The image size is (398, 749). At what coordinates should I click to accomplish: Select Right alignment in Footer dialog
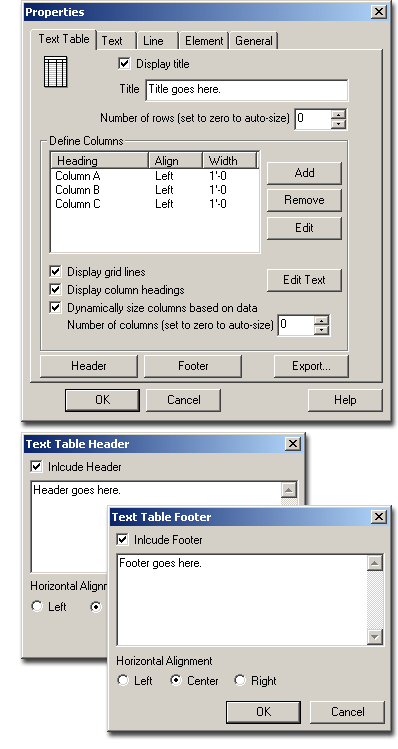coord(239,680)
